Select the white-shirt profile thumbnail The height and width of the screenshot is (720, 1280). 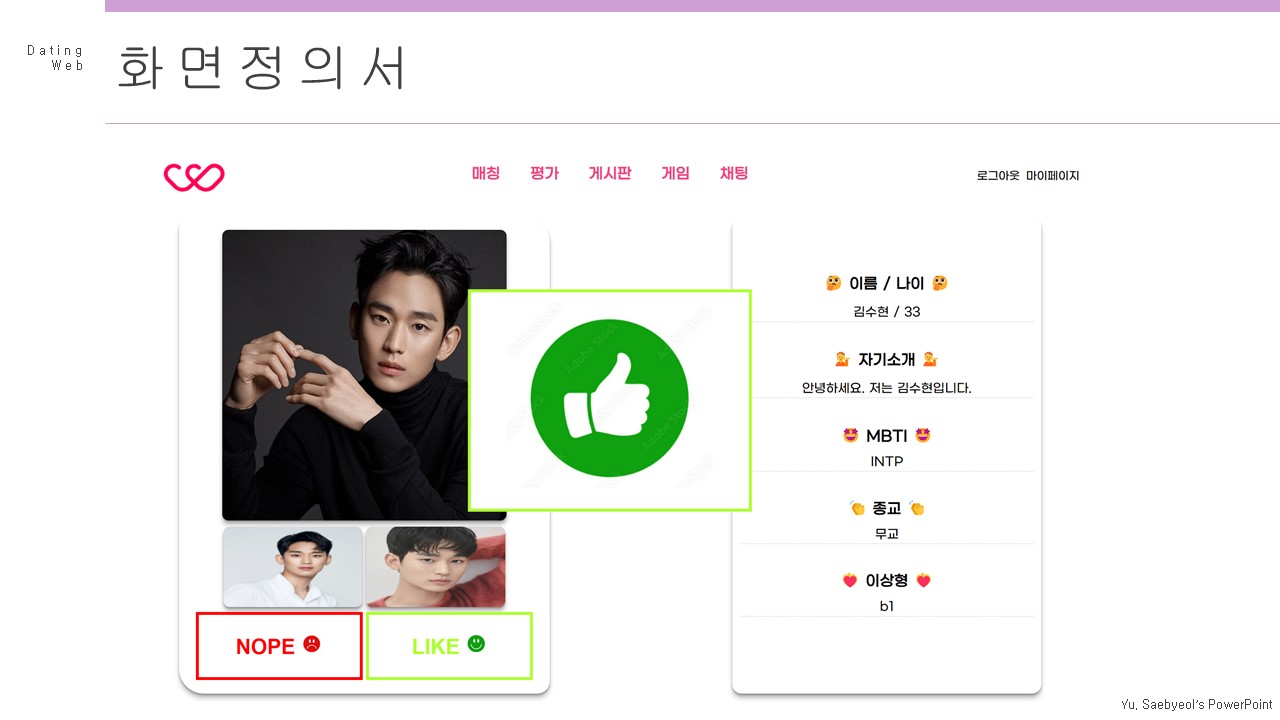click(292, 567)
